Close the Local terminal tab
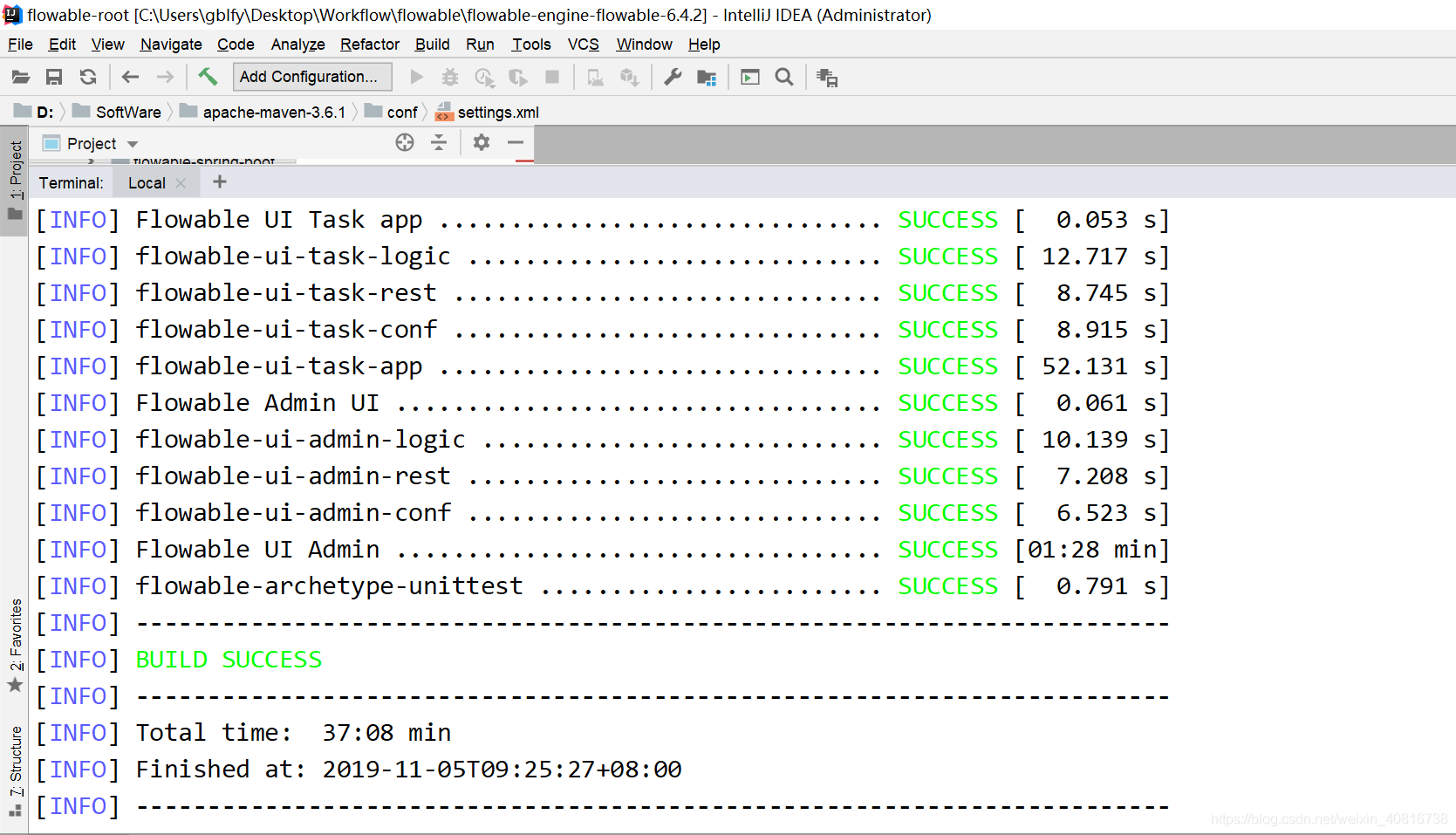The width and height of the screenshot is (1456, 835). coord(181,183)
